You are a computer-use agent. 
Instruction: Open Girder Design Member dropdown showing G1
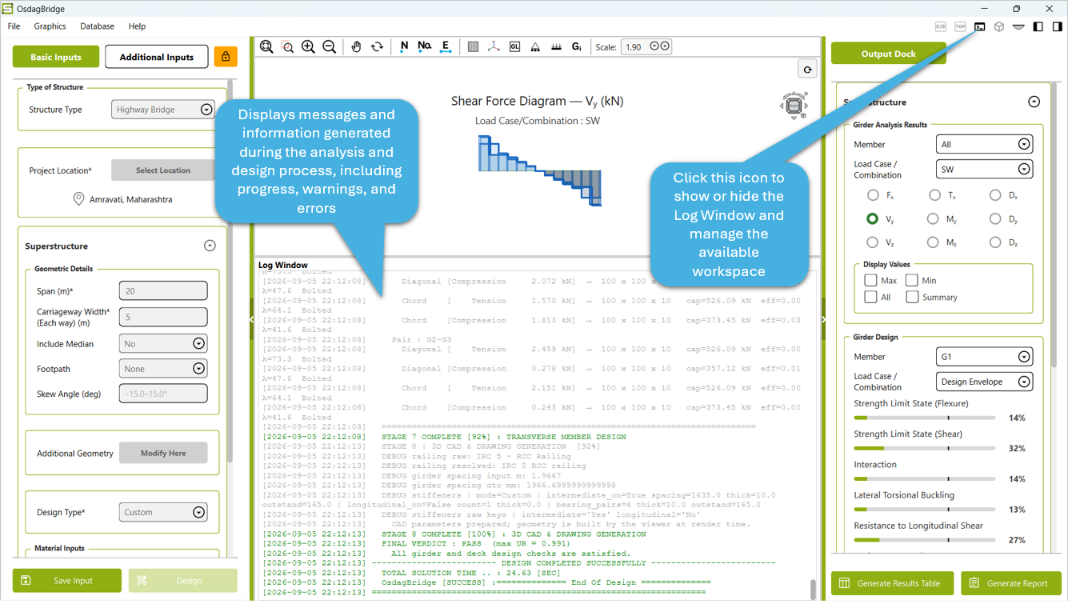(984, 356)
